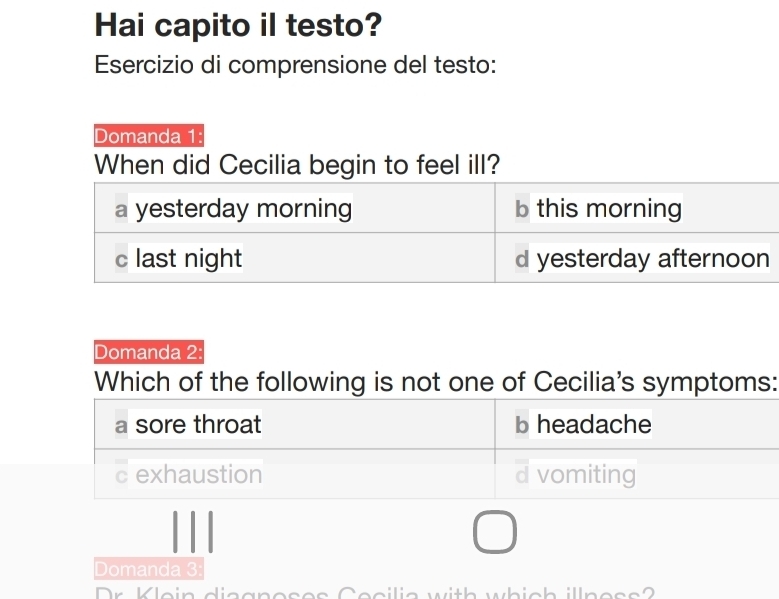Click the 'Domanda 1:' red label
The image size is (779, 599).
click(149, 136)
